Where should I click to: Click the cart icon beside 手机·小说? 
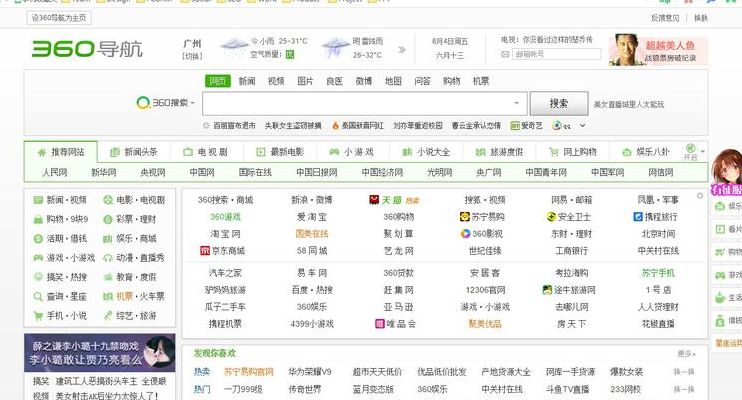(38, 316)
